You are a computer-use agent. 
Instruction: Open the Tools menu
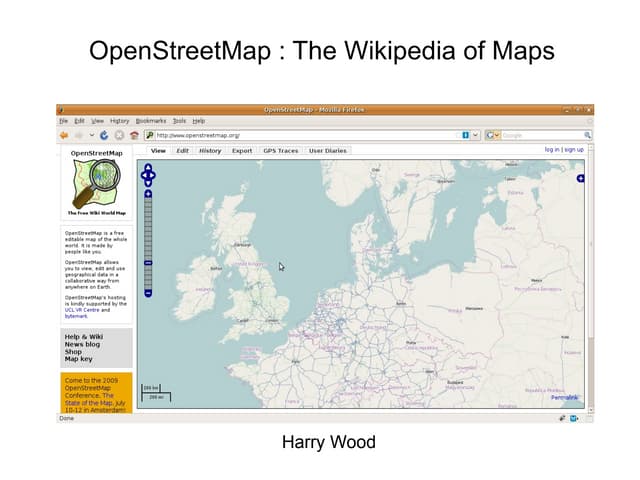tap(179, 121)
